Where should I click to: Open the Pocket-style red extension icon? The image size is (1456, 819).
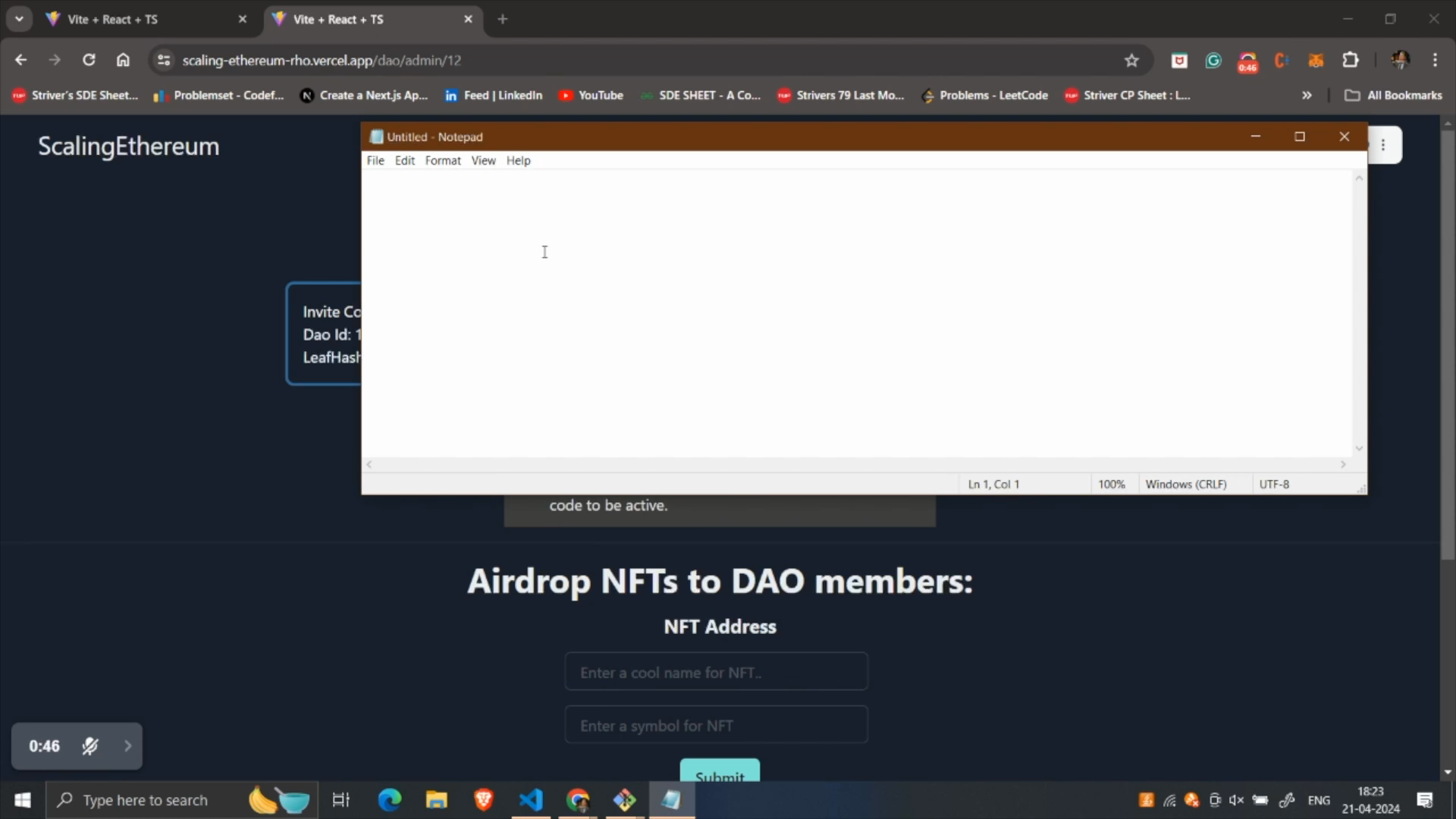[x=1179, y=60]
